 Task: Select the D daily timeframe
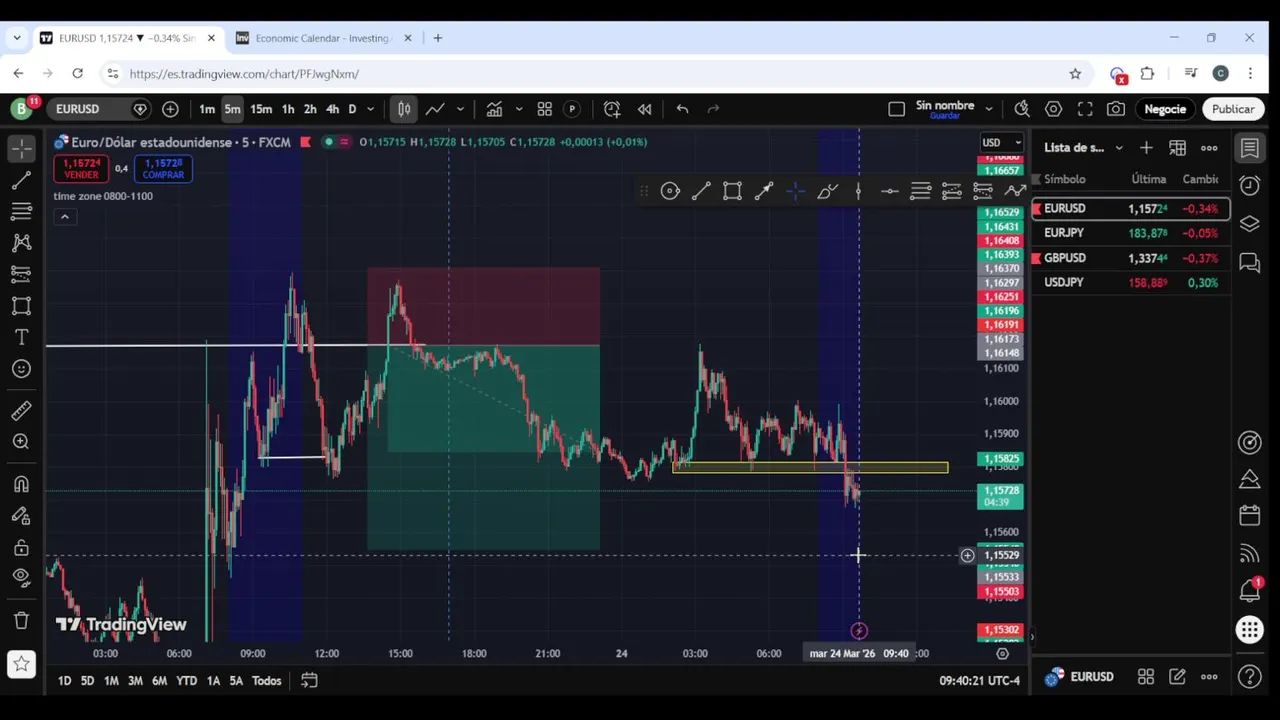[x=352, y=109]
